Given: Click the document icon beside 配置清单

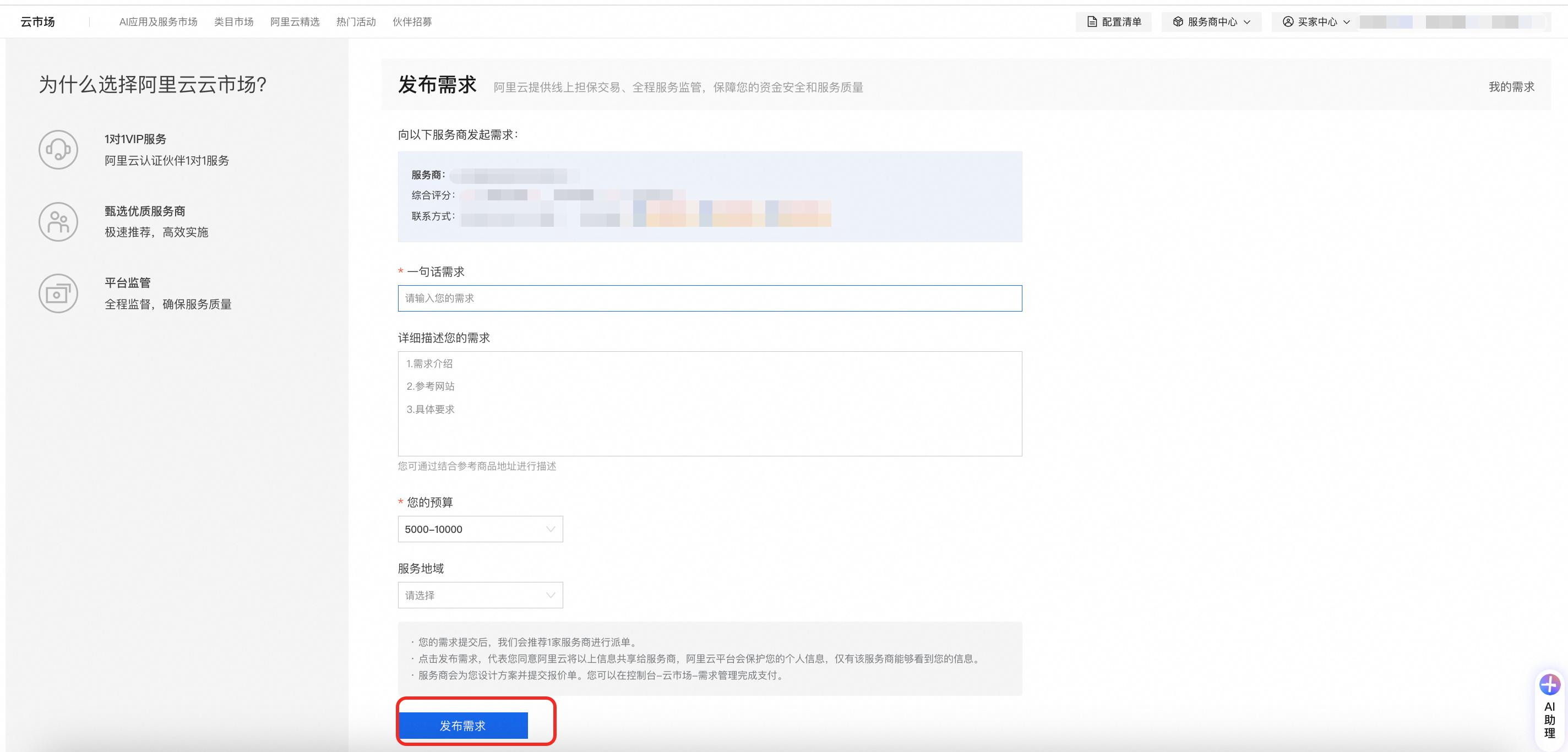Looking at the screenshot, I should [x=1092, y=22].
